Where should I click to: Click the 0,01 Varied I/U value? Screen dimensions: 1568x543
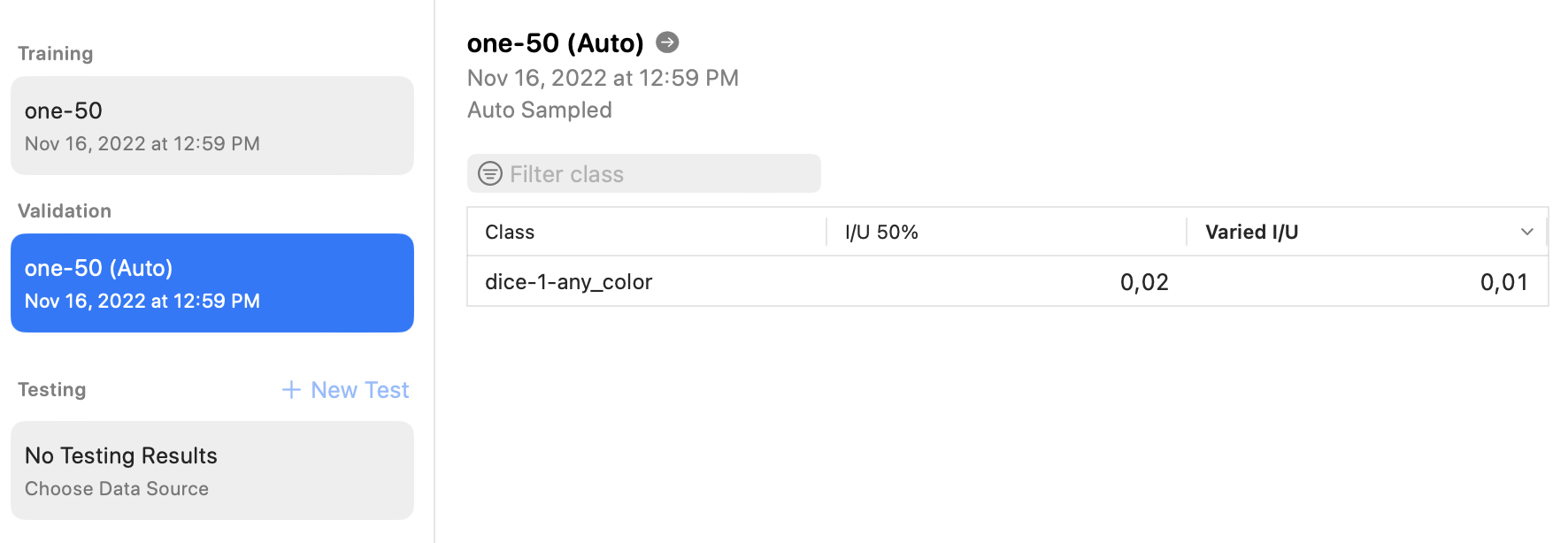[x=1504, y=282]
